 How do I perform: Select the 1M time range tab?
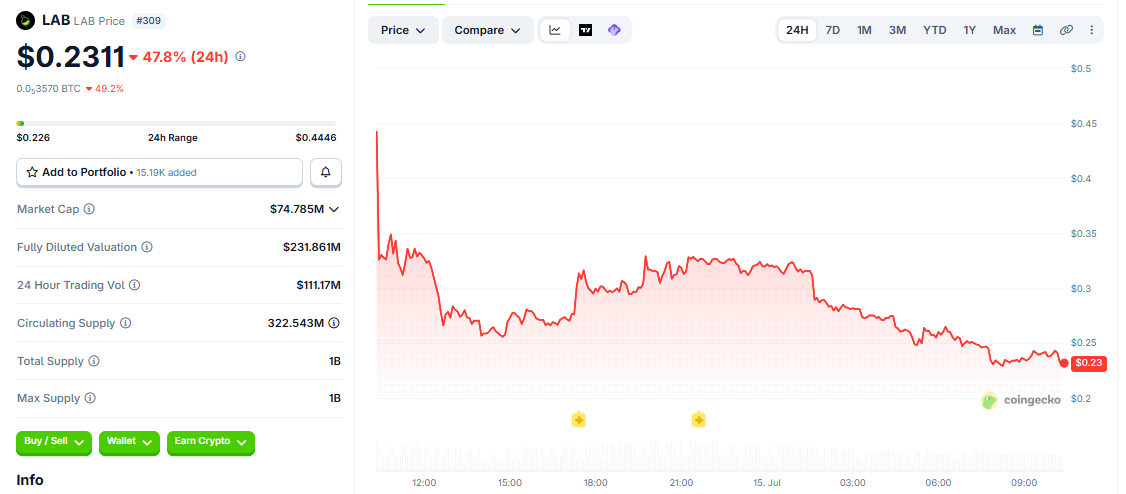pyautogui.click(x=864, y=30)
